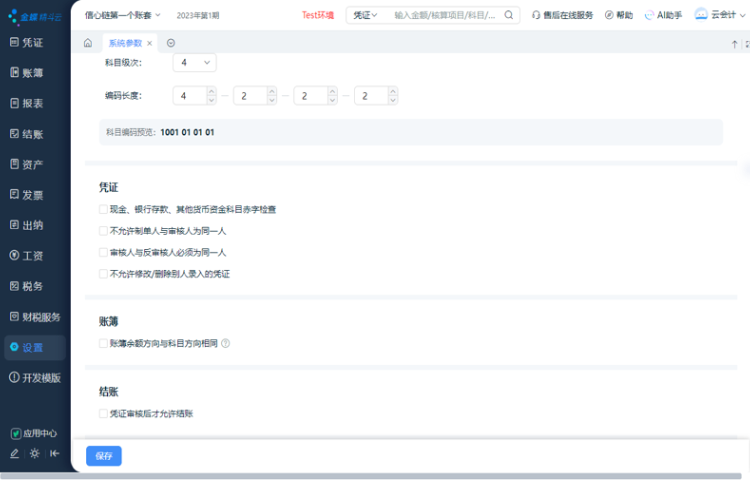The height and width of the screenshot is (480, 750).
Task: Check 账簿余额方向与科目方向相同 option
Action: (x=104, y=343)
